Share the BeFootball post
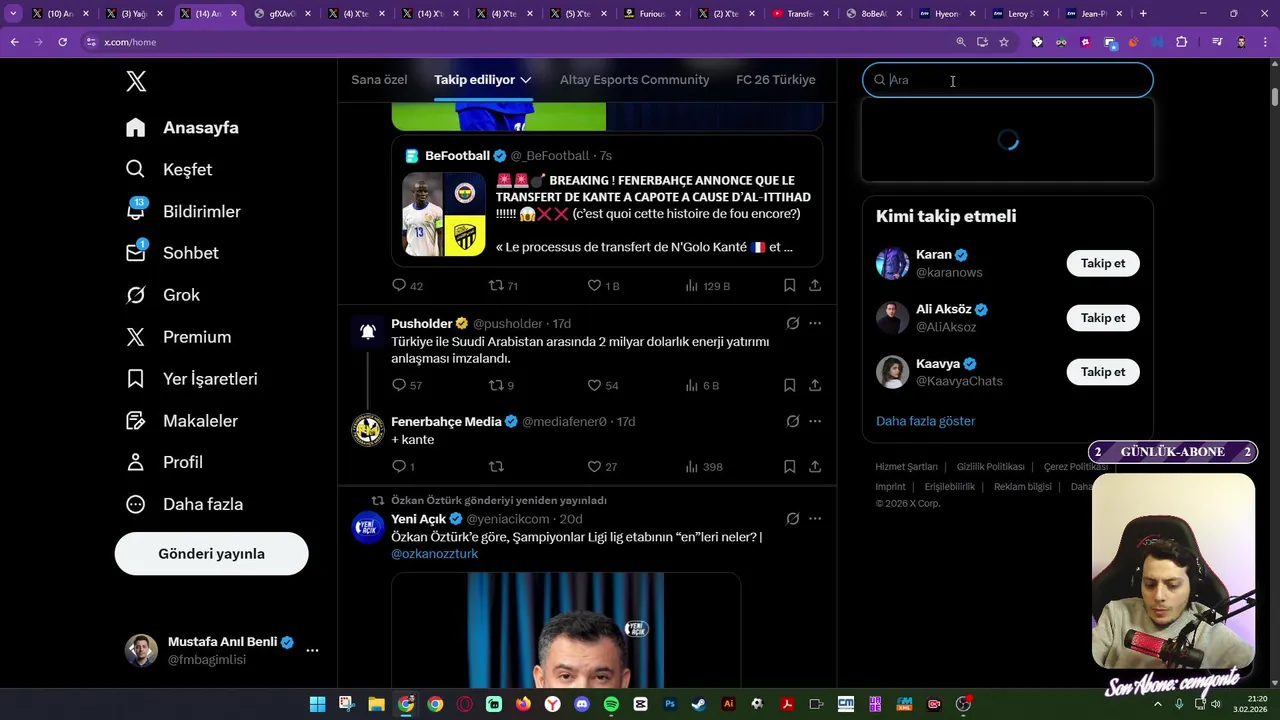 [815, 286]
